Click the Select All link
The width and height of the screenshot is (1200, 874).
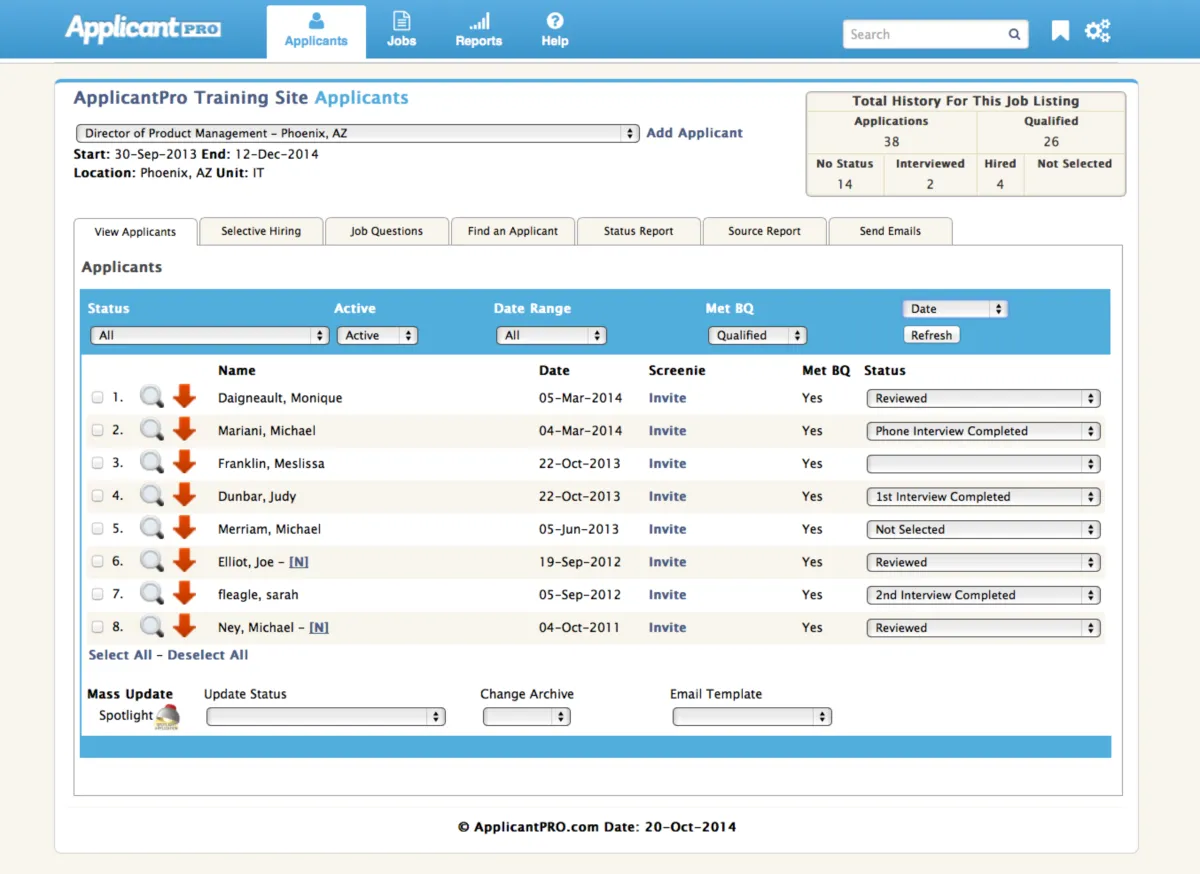[120, 655]
